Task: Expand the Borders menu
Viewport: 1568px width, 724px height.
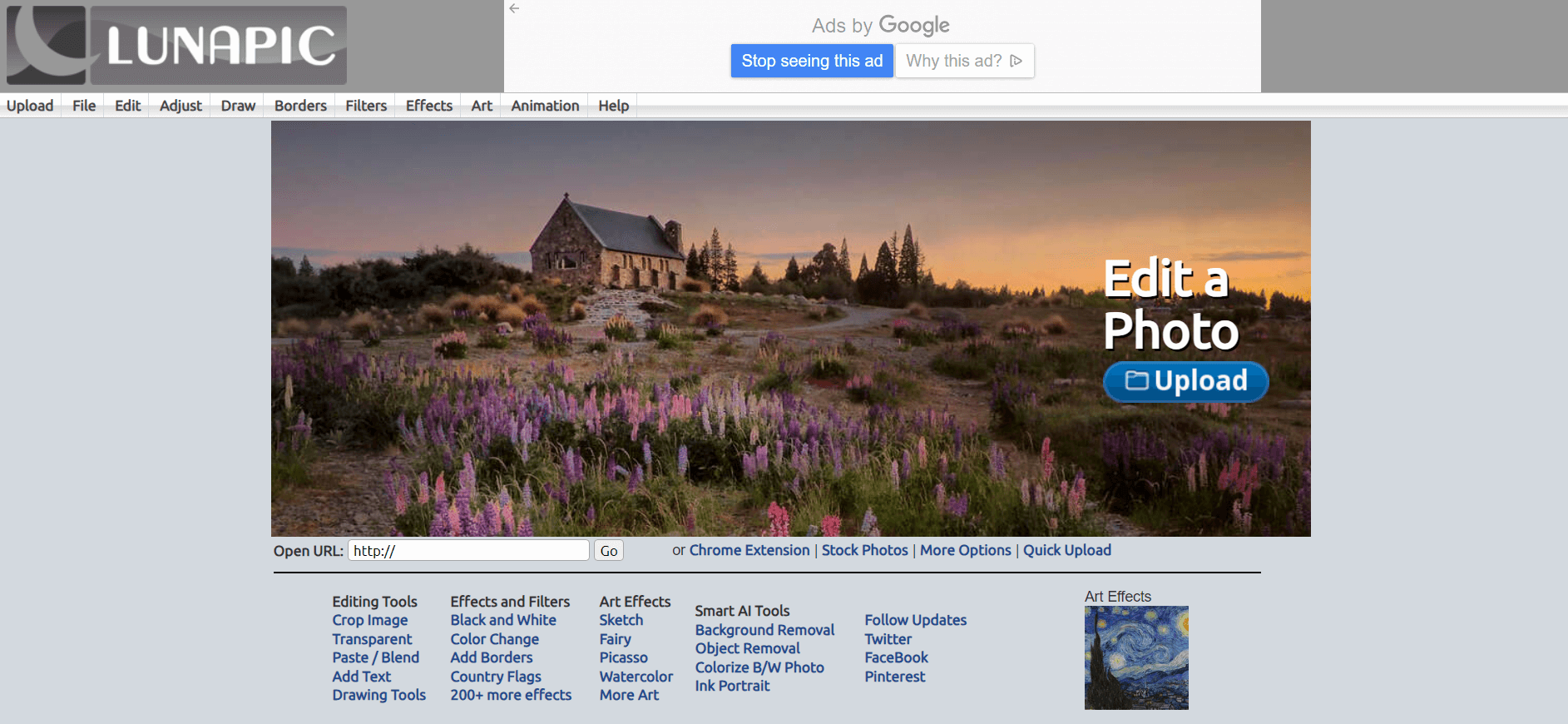Action: [x=300, y=106]
